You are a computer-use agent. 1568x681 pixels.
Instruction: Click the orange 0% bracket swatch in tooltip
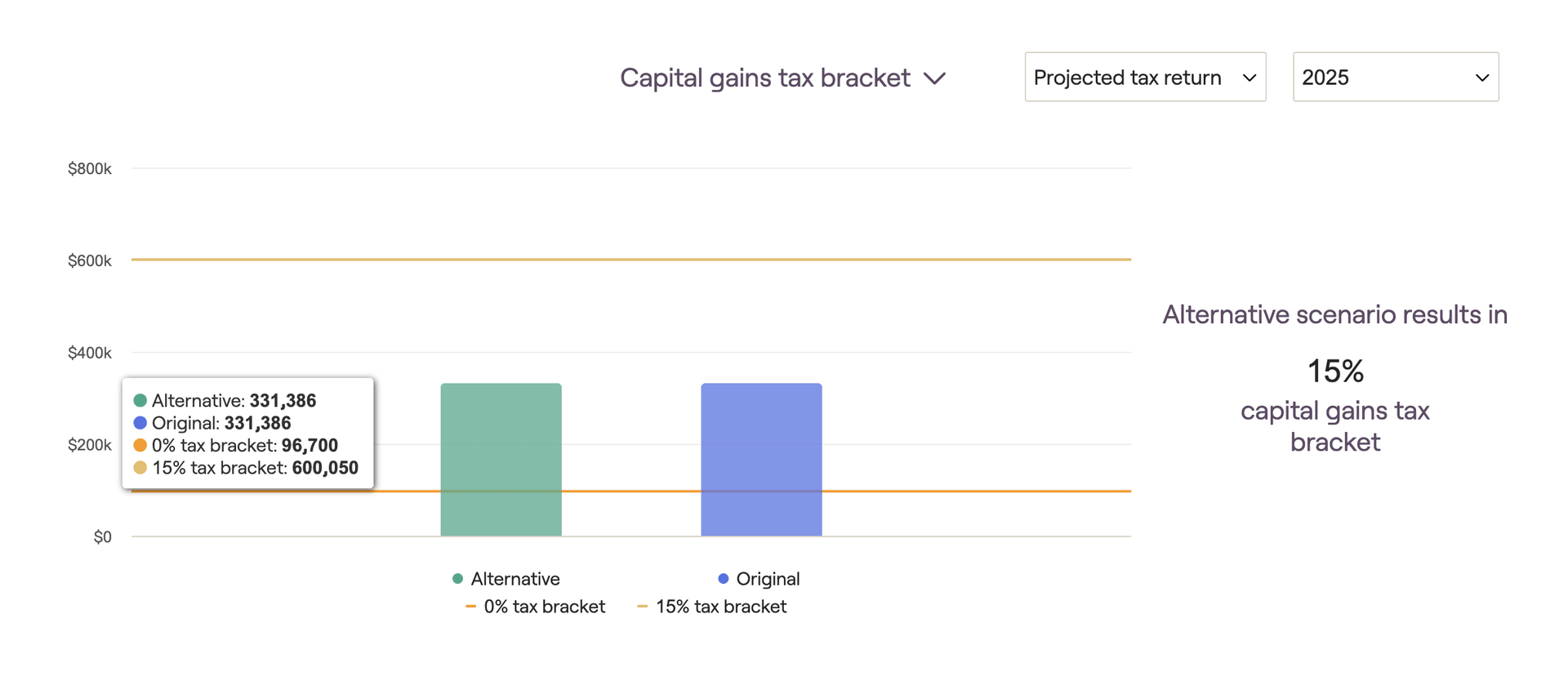point(140,446)
